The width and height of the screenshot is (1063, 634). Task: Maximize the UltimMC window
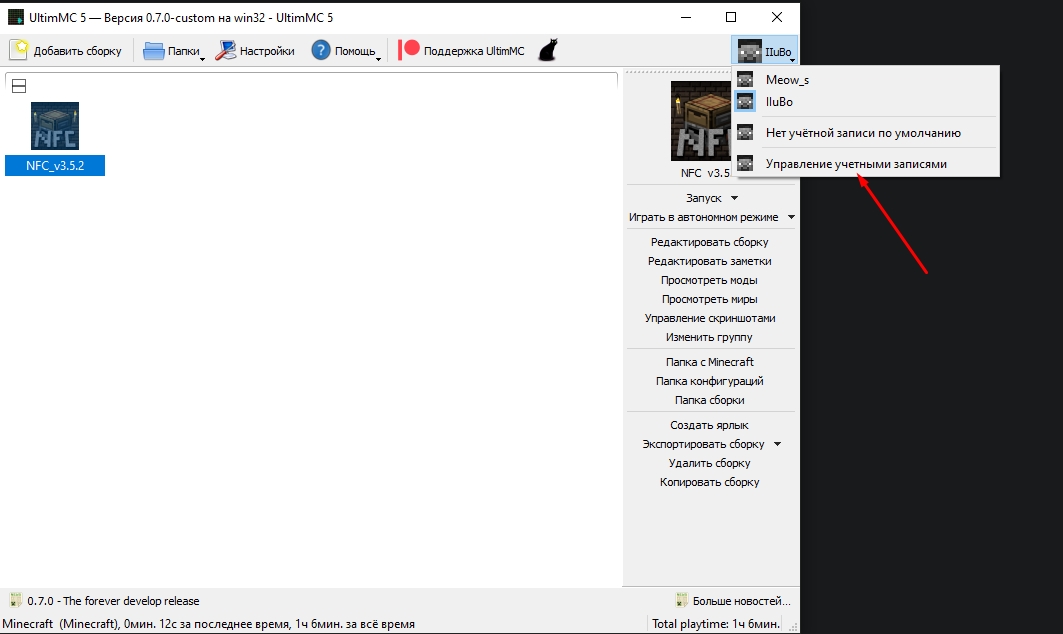click(x=731, y=17)
